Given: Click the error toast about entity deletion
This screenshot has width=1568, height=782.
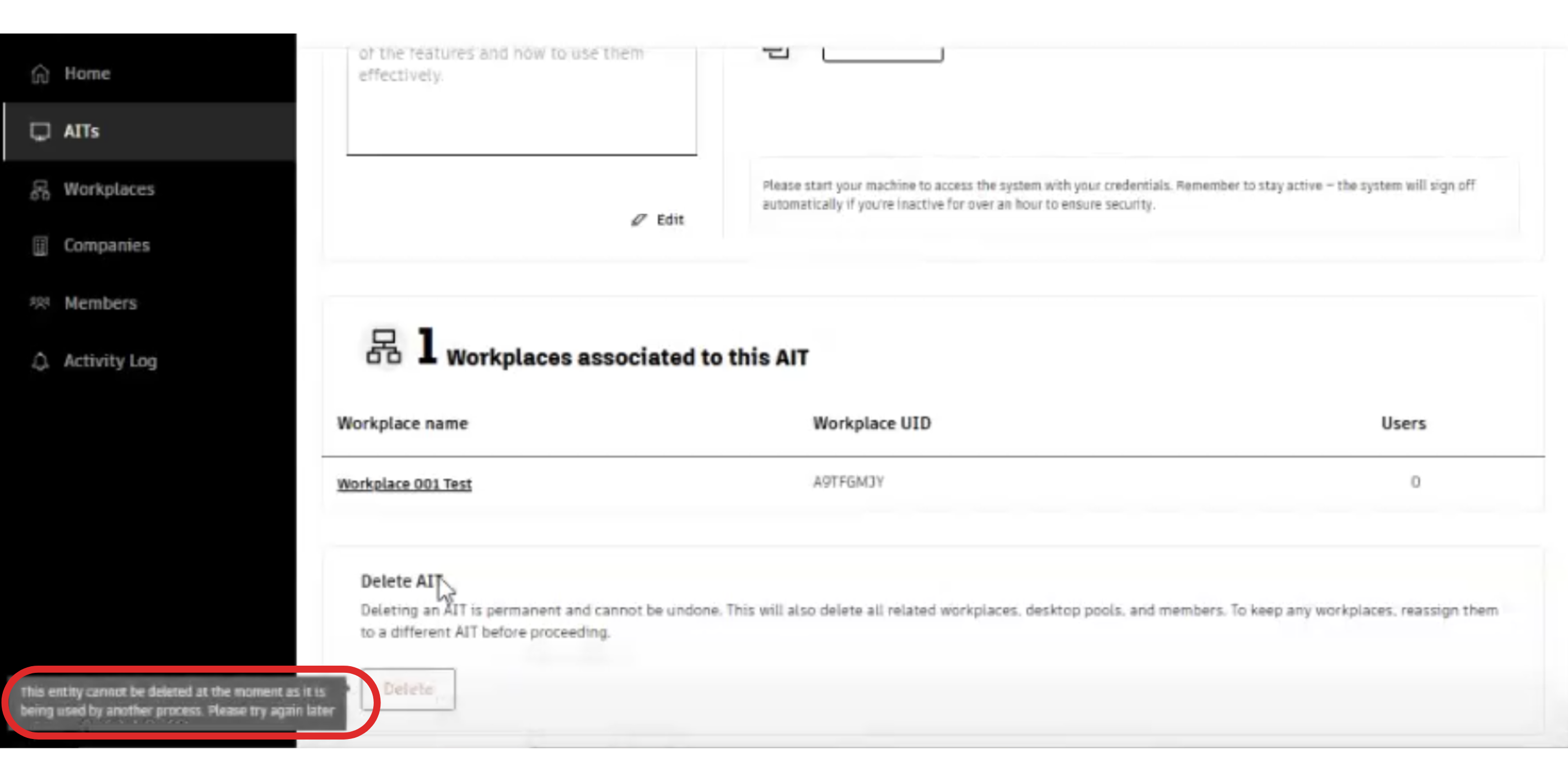Looking at the screenshot, I should coord(177,701).
